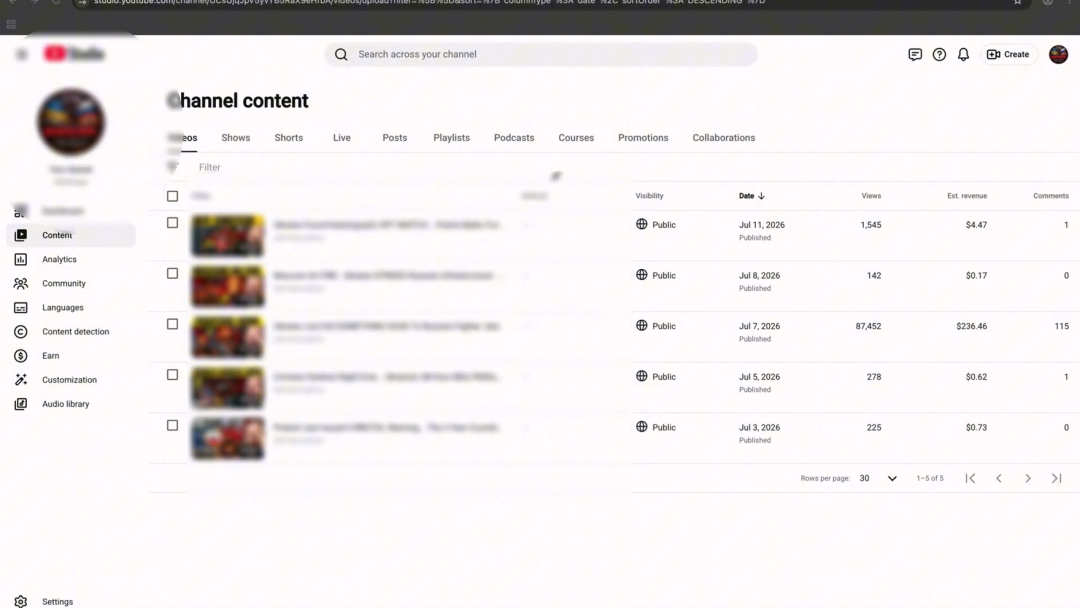1080x608 pixels.
Task: Select checkbox for Jul 7, 2026 video
Action: click(172, 324)
